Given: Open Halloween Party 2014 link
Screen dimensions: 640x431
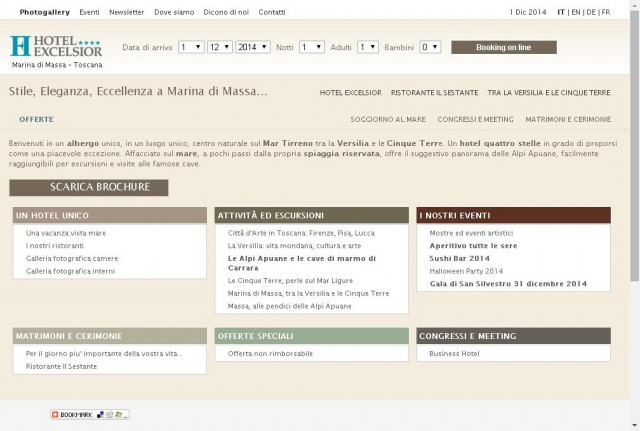Looking at the screenshot, I should [x=466, y=271].
